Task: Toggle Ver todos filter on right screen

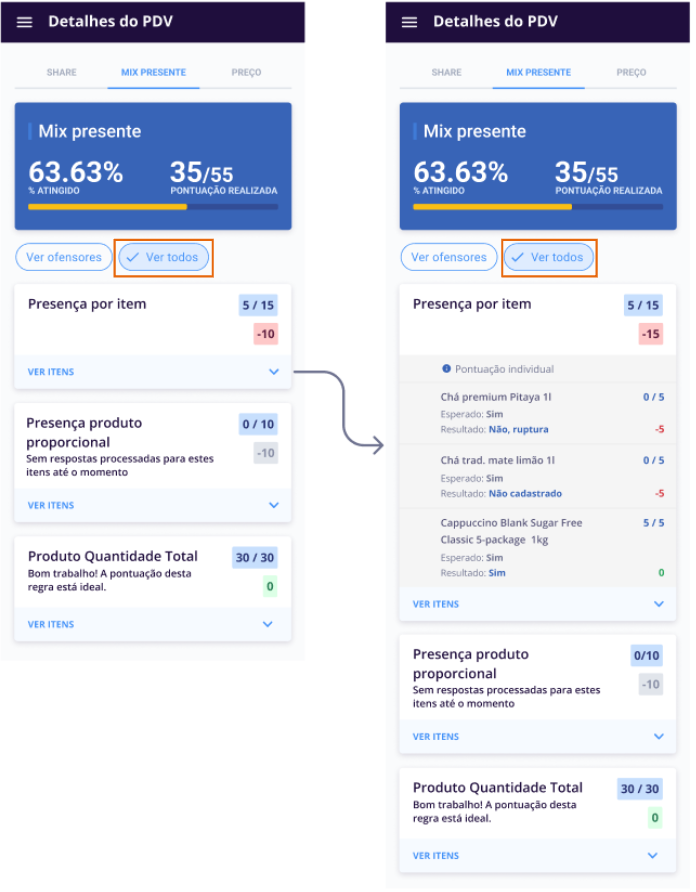Action: [548, 257]
